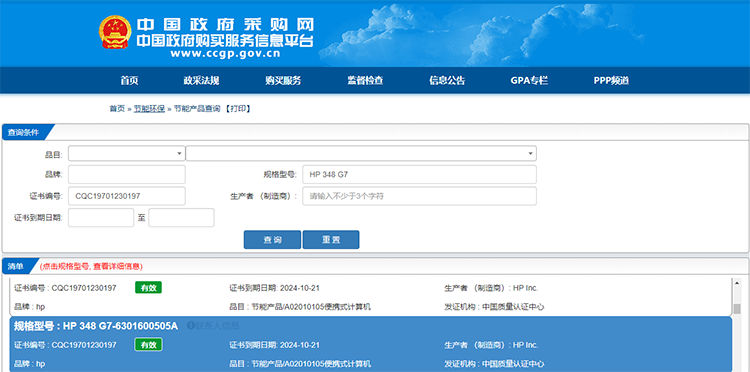Click 发证机构 中国质量认证中心 in the white row
Viewport: 750px width, 372px height.
point(494,307)
